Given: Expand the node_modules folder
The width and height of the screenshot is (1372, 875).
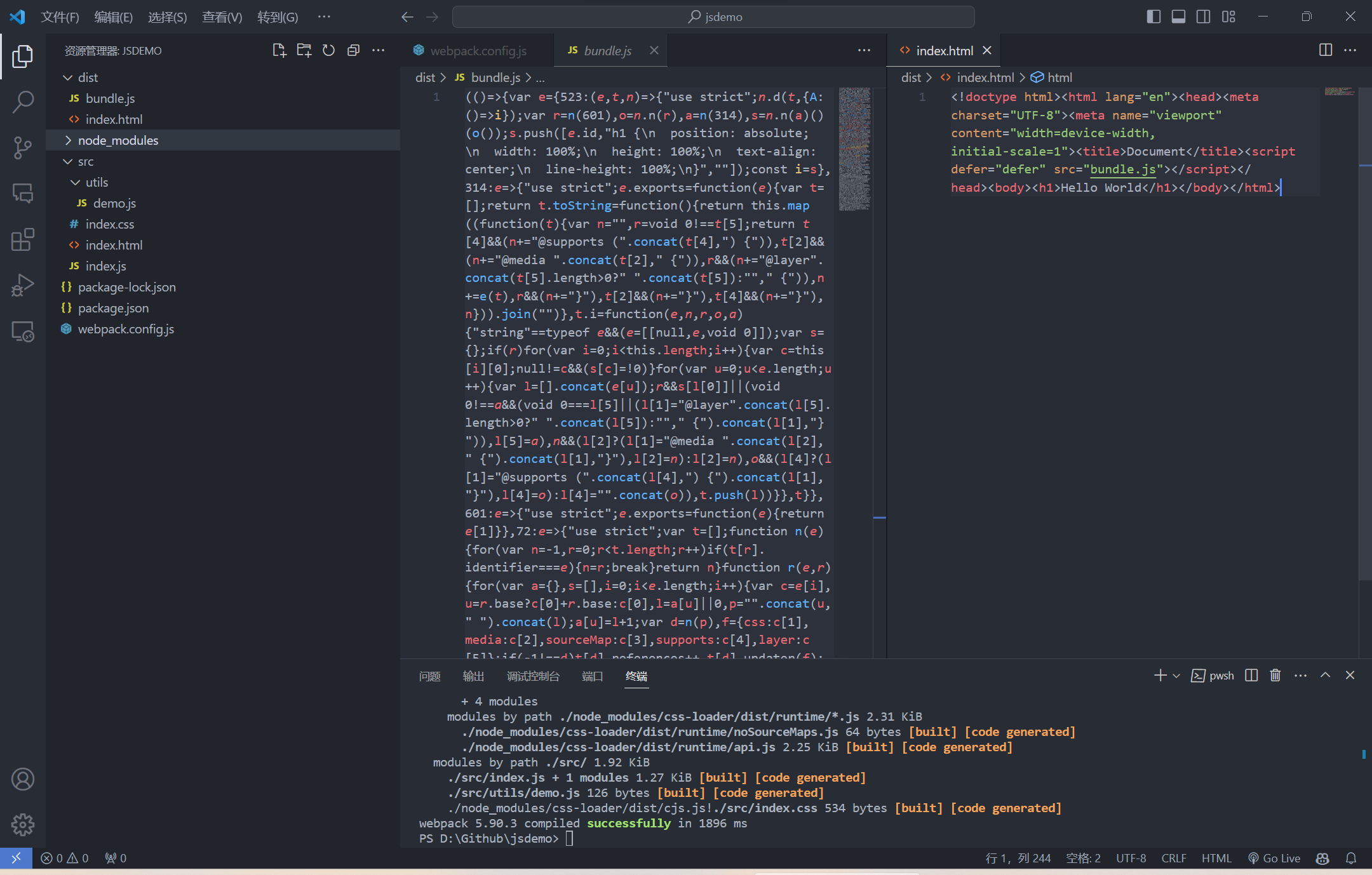Looking at the screenshot, I should (x=118, y=140).
